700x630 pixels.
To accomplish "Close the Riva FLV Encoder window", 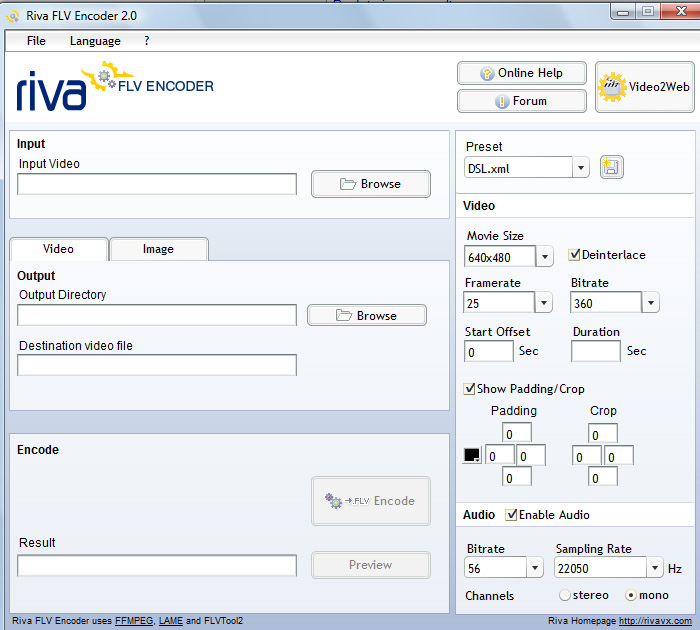I will pos(681,12).
